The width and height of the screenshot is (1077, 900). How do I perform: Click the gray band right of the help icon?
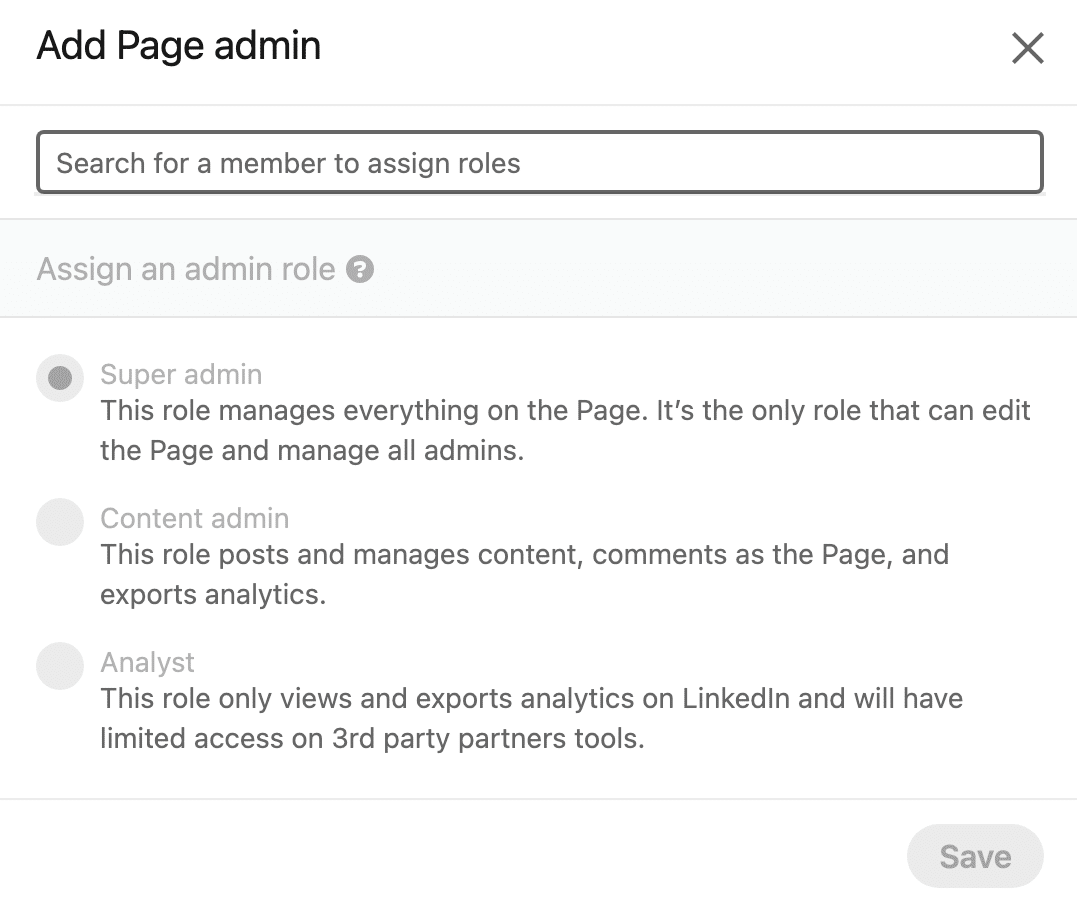tap(700, 269)
